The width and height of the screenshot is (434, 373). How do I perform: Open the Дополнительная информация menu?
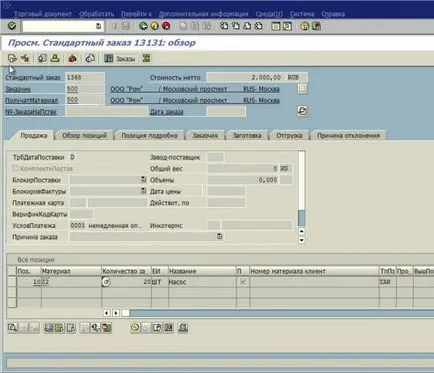point(203,14)
